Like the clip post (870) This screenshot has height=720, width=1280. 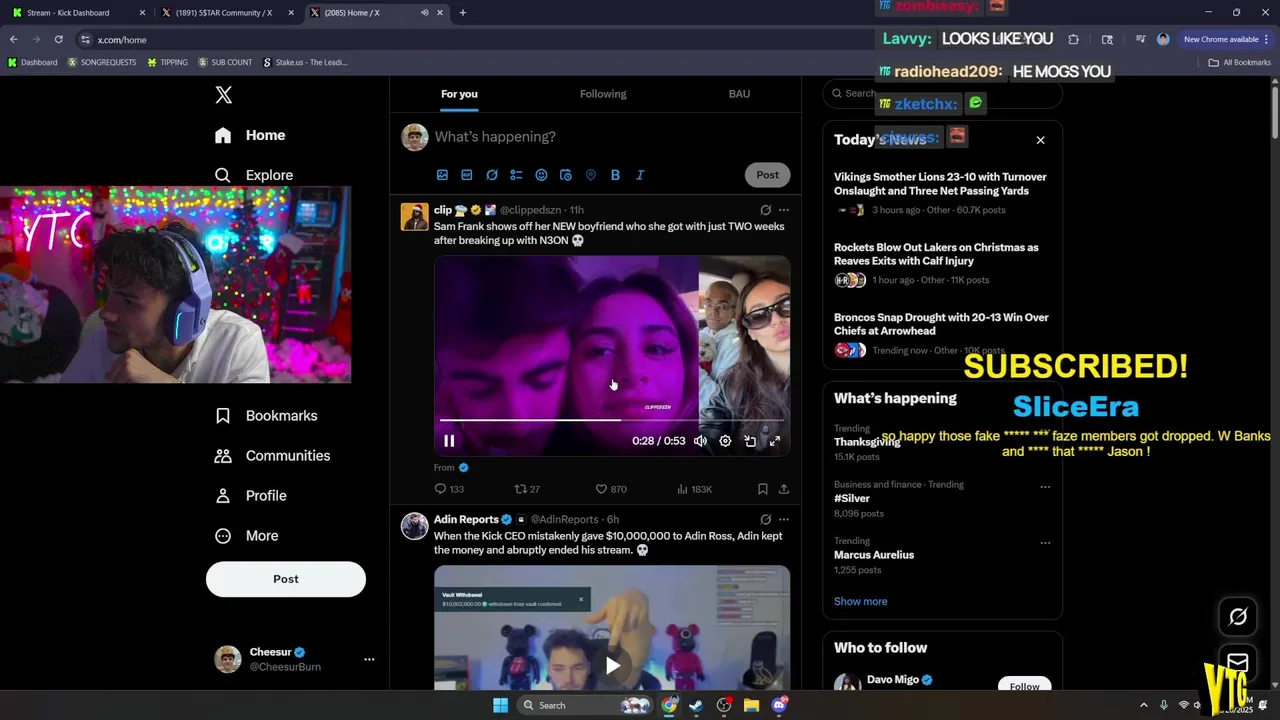coord(611,489)
